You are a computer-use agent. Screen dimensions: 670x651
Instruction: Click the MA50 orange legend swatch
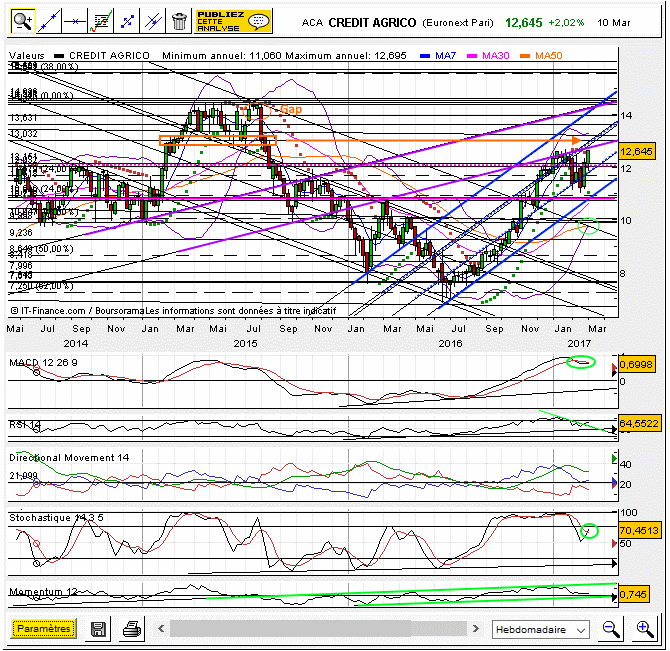coord(525,56)
